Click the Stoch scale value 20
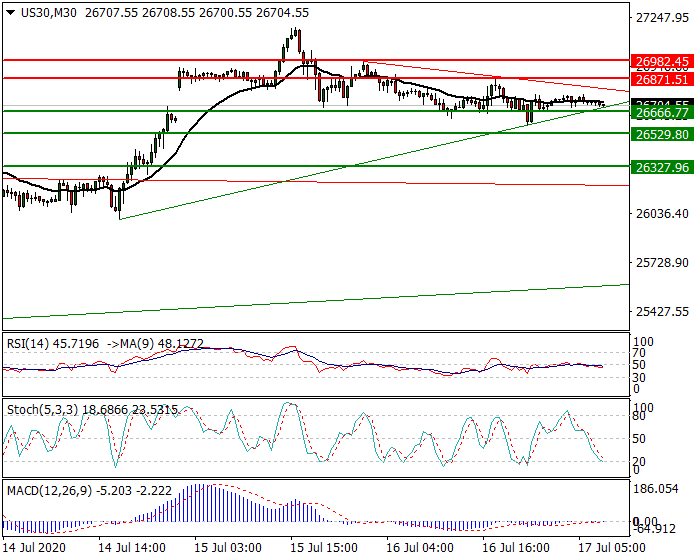 click(x=640, y=461)
